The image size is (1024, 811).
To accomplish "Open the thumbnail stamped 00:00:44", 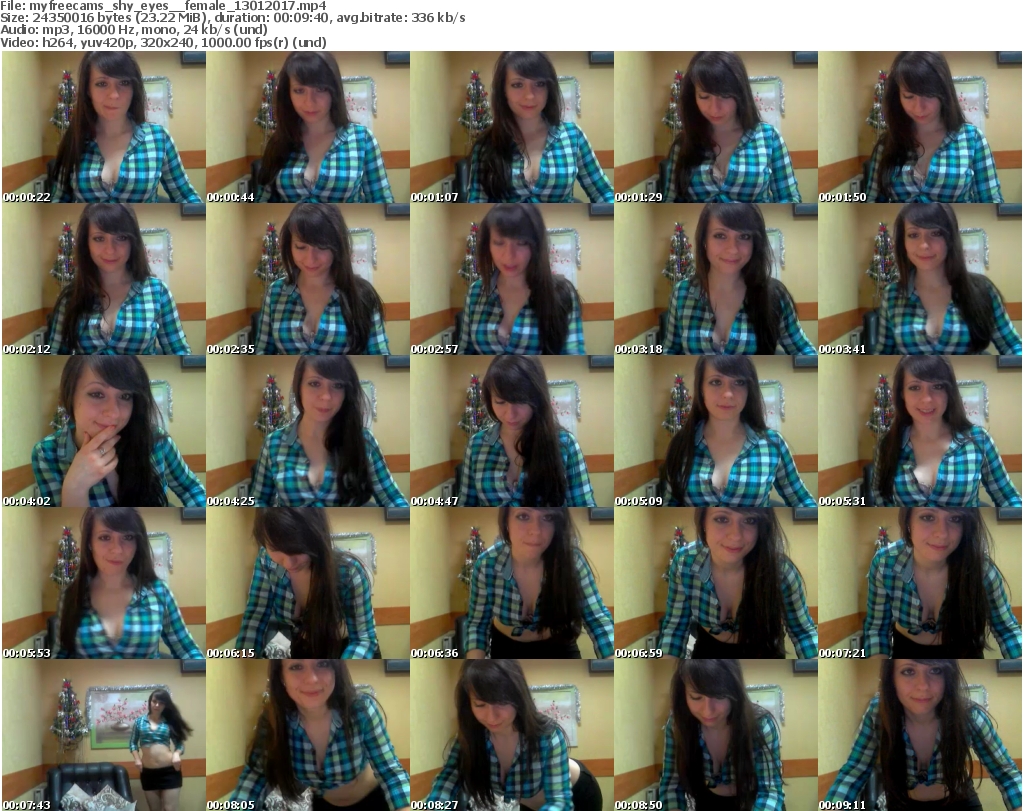I will (x=308, y=127).
